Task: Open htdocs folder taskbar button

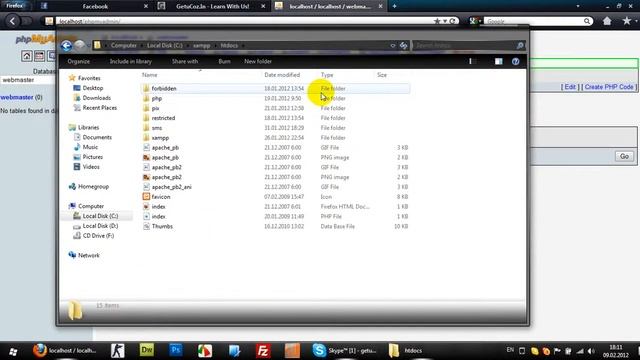Action: (x=406, y=350)
